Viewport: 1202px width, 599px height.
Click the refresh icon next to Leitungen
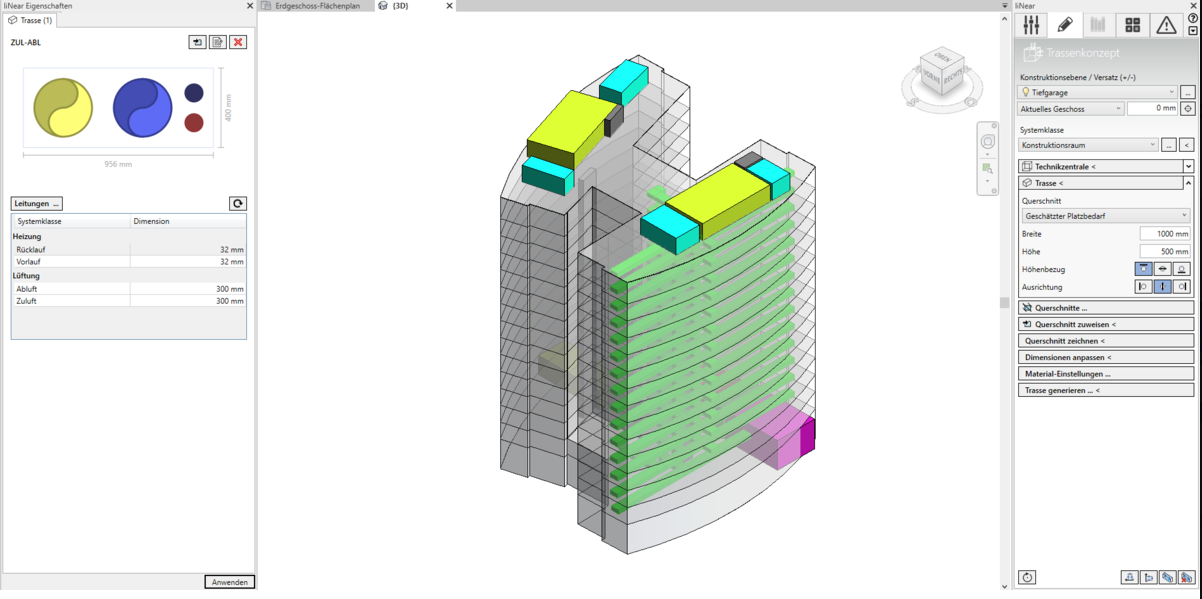(x=238, y=203)
